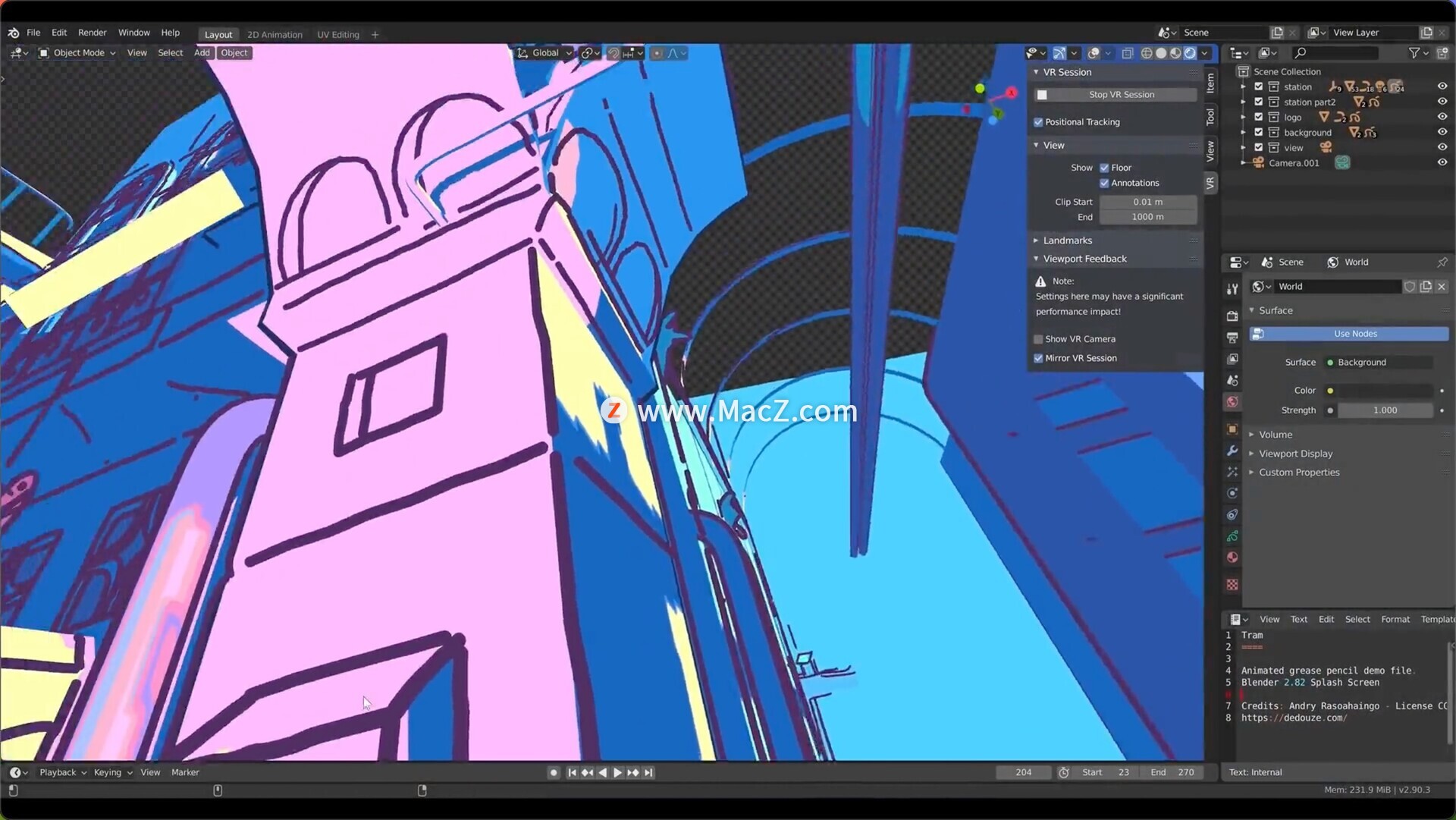
Task: Expand the Volume panel
Action: [x=1252, y=435]
